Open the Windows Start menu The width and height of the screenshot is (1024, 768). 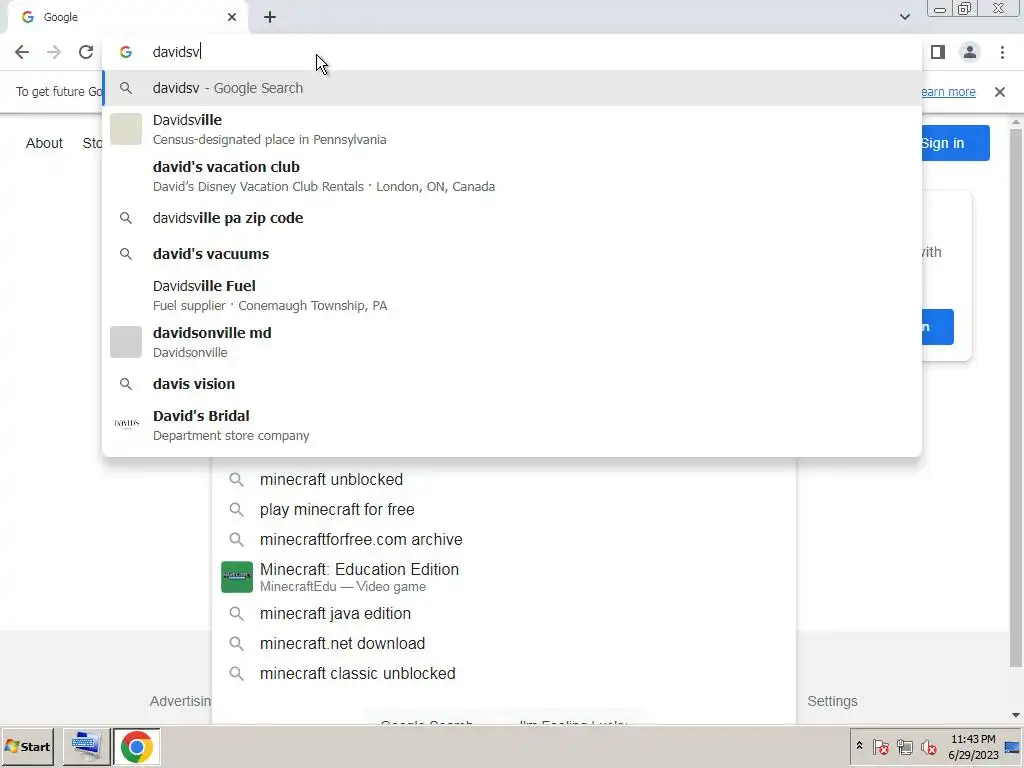coord(27,746)
